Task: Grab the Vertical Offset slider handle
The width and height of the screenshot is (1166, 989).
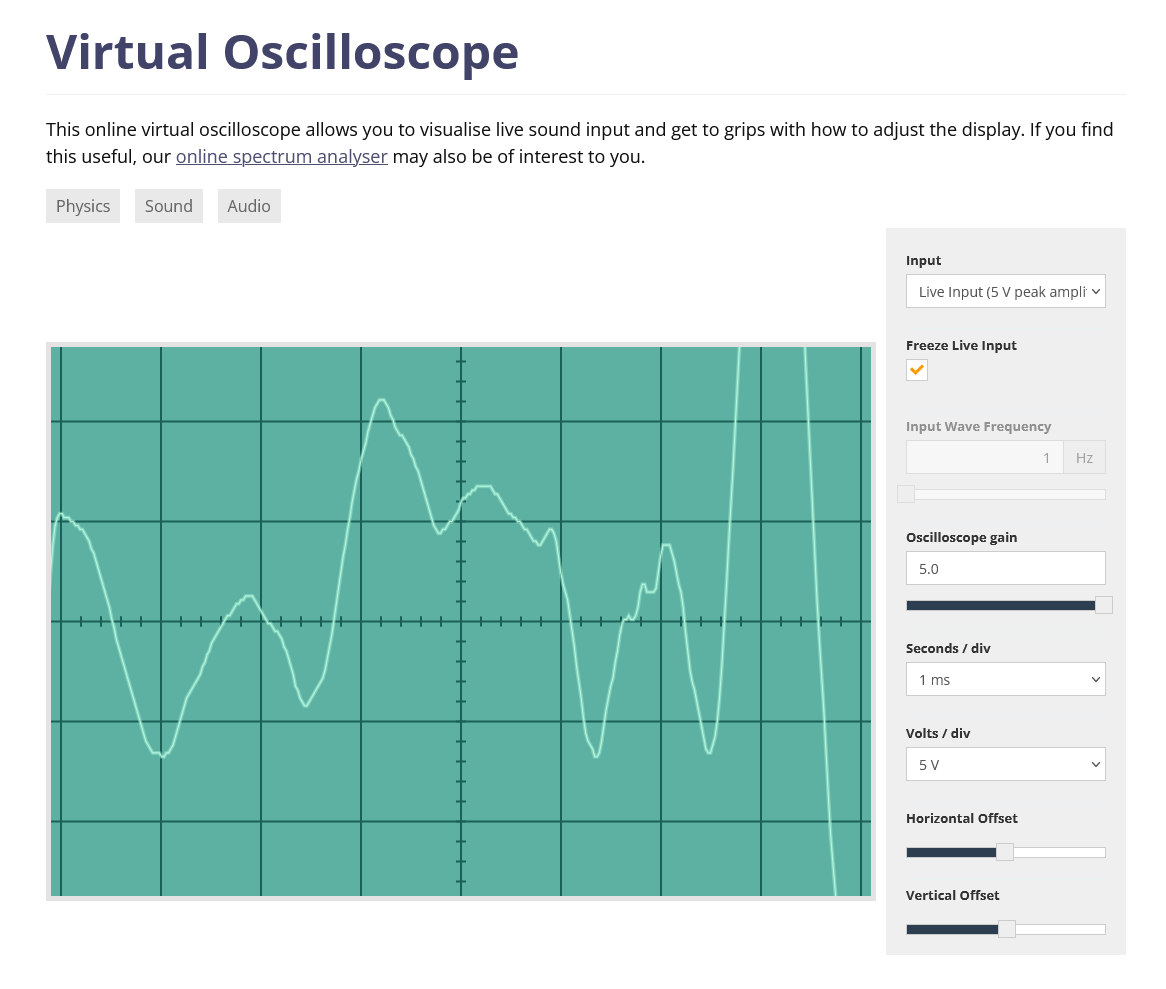Action: pyautogui.click(x=1006, y=929)
